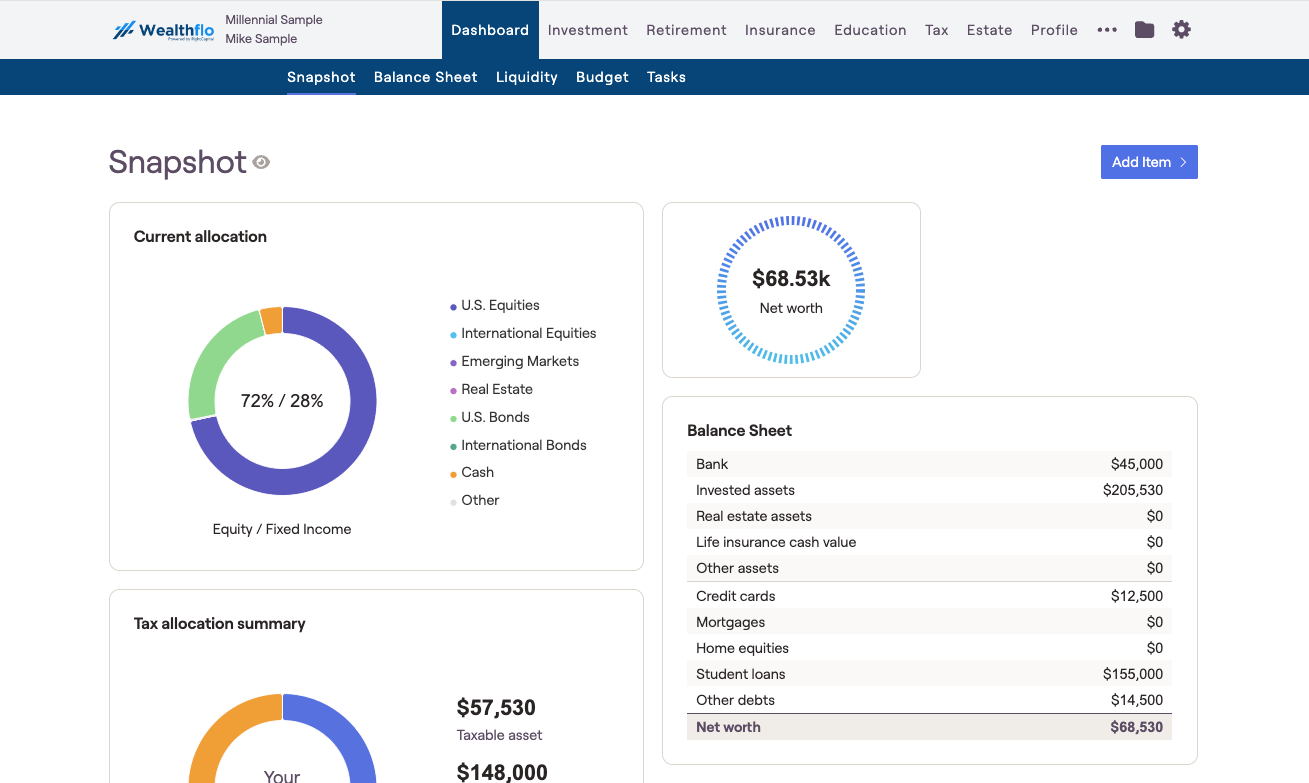Switch to the Balance Sheet subtab
The height and width of the screenshot is (783, 1309).
coord(426,77)
